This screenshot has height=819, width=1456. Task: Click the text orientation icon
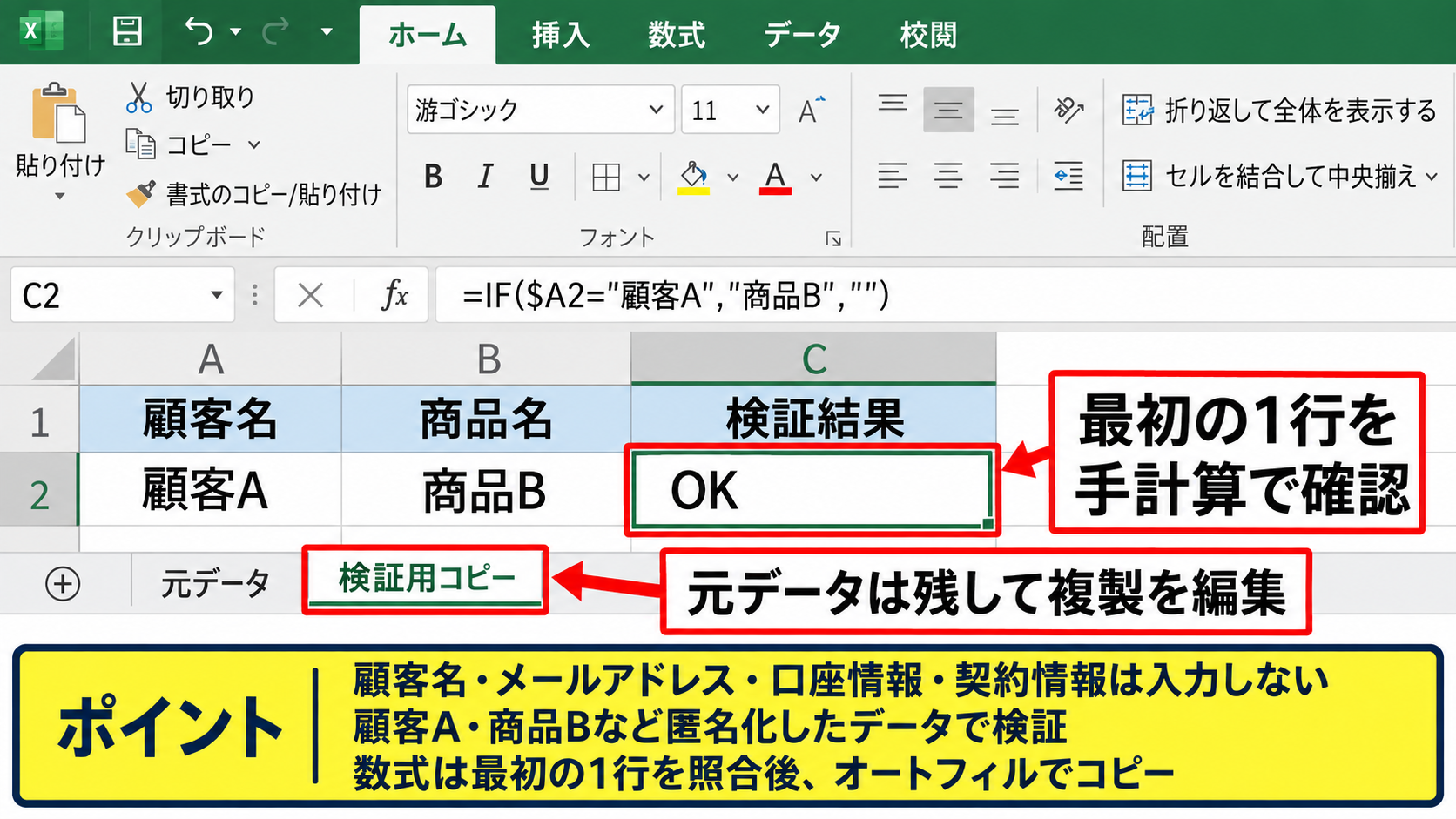point(1068,110)
